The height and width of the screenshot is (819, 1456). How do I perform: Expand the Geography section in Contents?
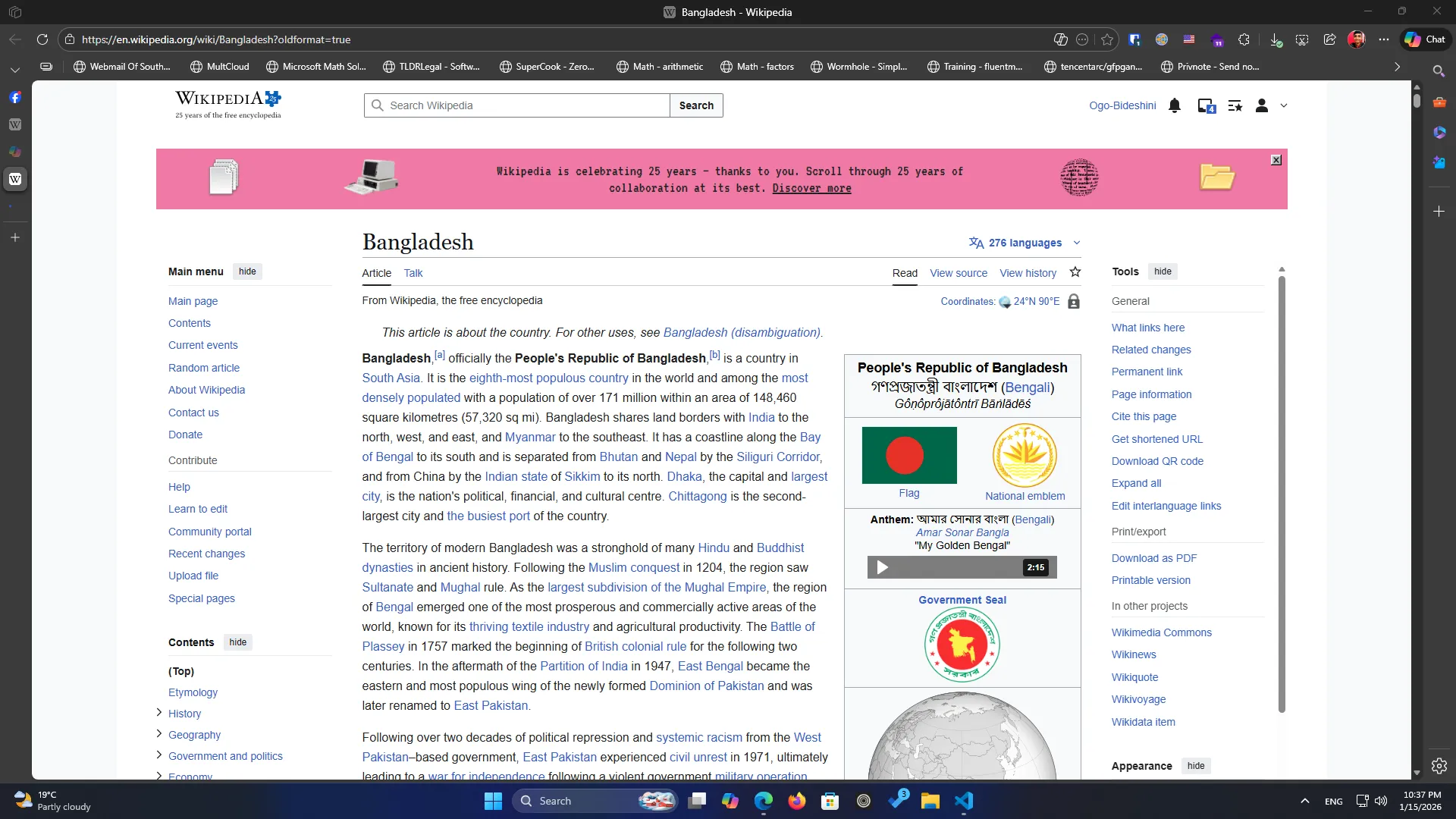pyautogui.click(x=159, y=734)
